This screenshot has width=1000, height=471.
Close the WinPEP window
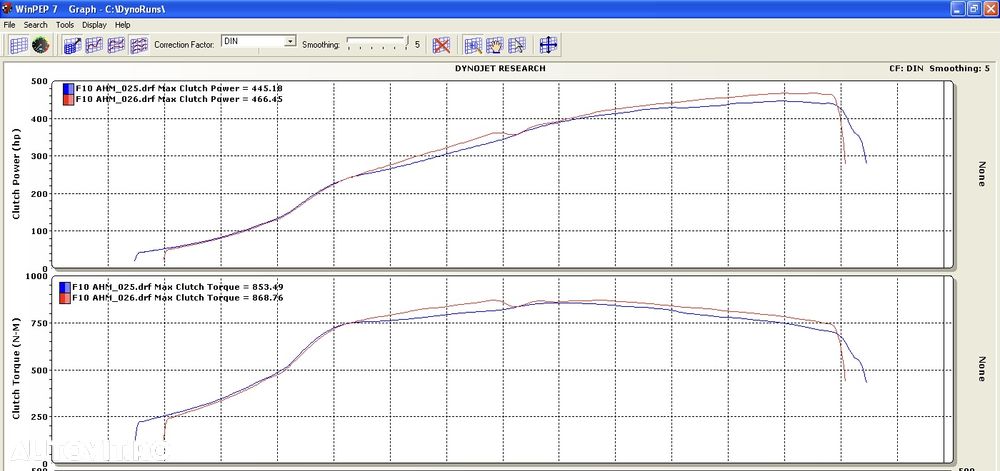tap(990, 9)
